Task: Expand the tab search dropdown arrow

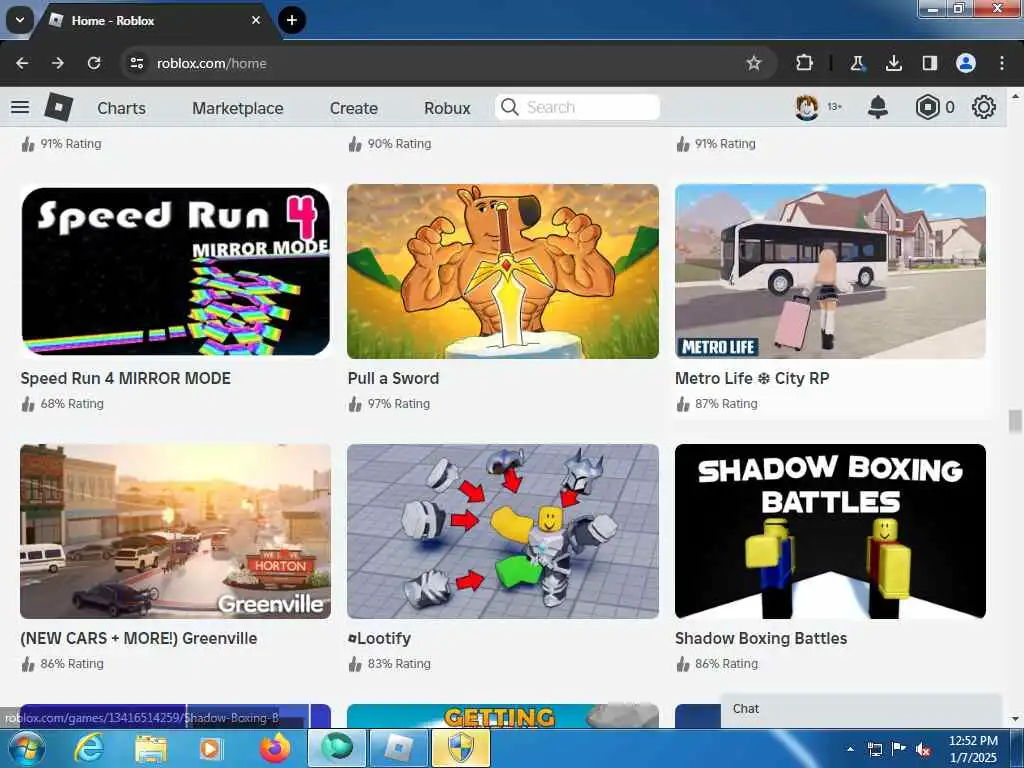Action: (20, 20)
